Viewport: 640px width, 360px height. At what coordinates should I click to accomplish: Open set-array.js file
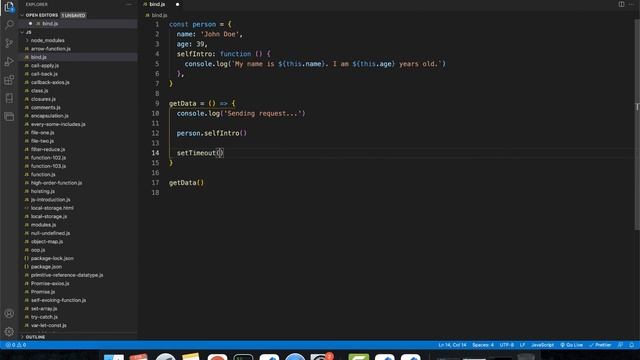[44, 308]
